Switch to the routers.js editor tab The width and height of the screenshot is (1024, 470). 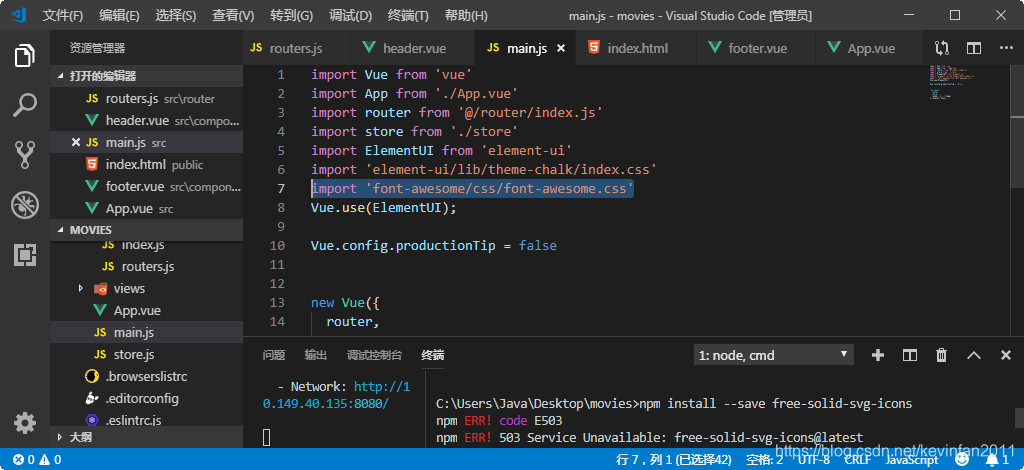(296, 48)
